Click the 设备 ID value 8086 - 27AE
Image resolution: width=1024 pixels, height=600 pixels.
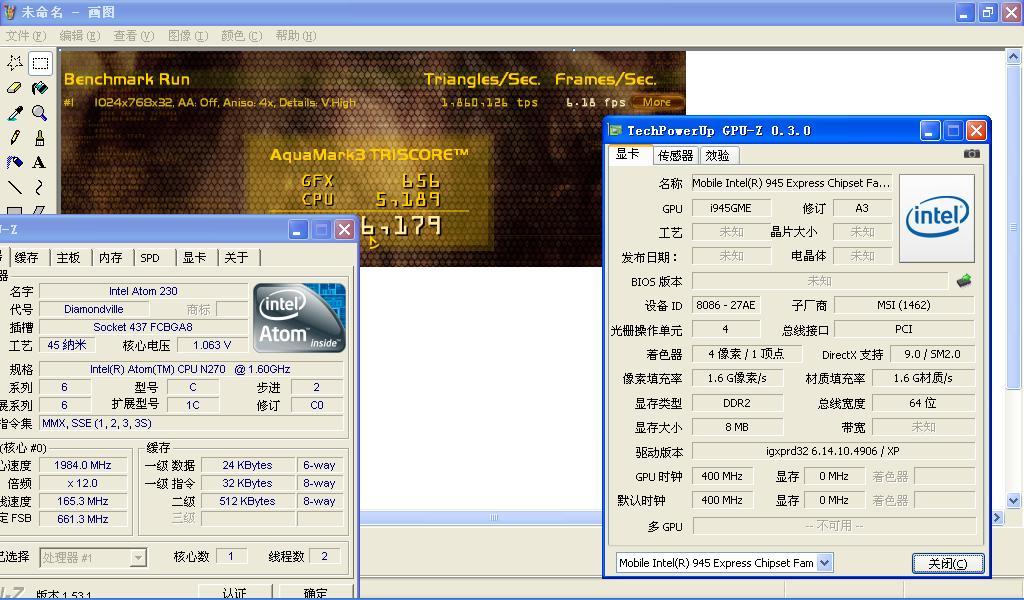pyautogui.click(x=726, y=305)
